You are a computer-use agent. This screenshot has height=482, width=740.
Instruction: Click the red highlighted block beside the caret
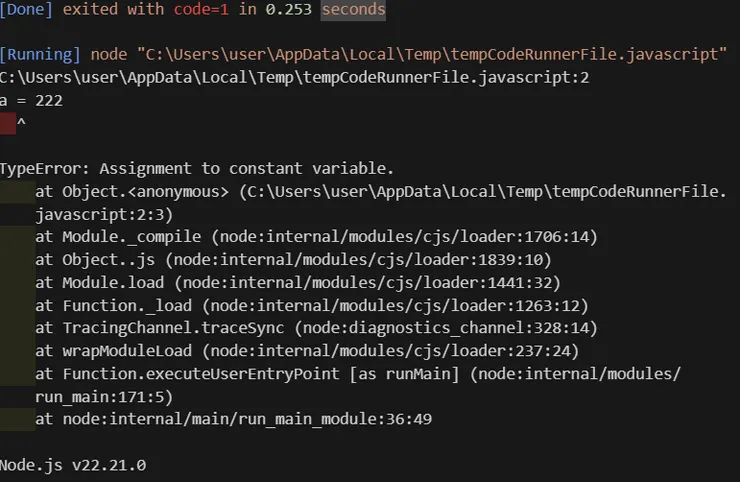coord(8,123)
